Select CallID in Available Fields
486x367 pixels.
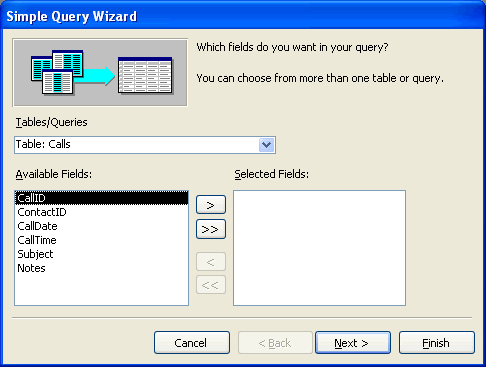[101, 198]
